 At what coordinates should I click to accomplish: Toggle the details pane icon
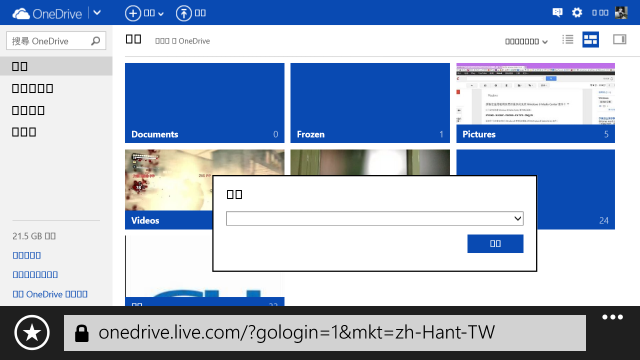pos(619,40)
